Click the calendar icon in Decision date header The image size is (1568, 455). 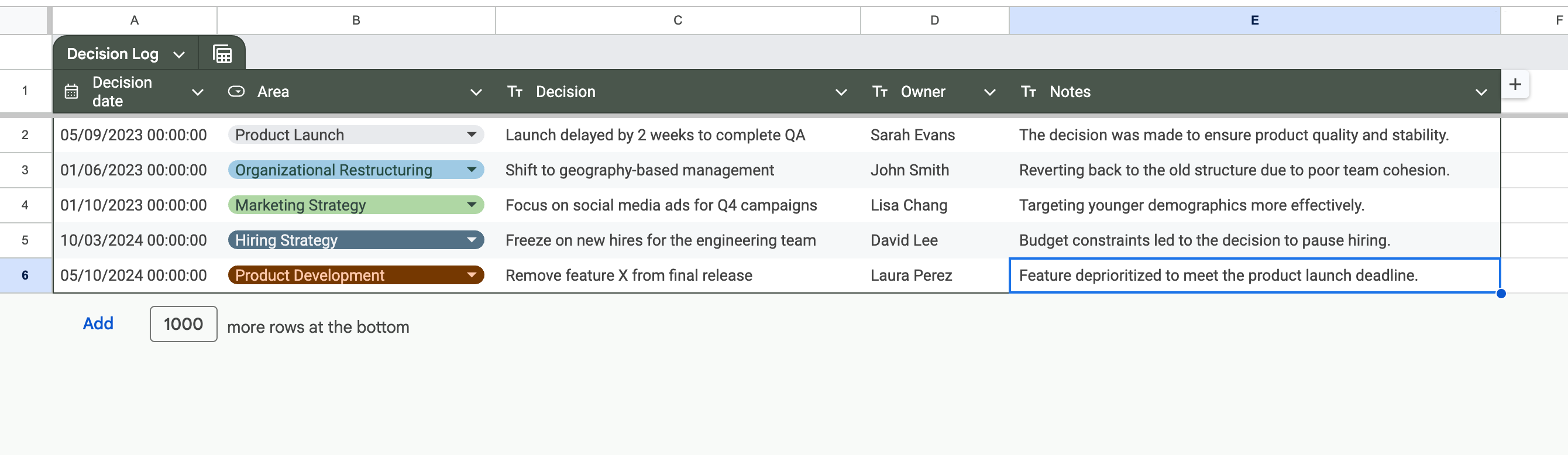pos(71,92)
